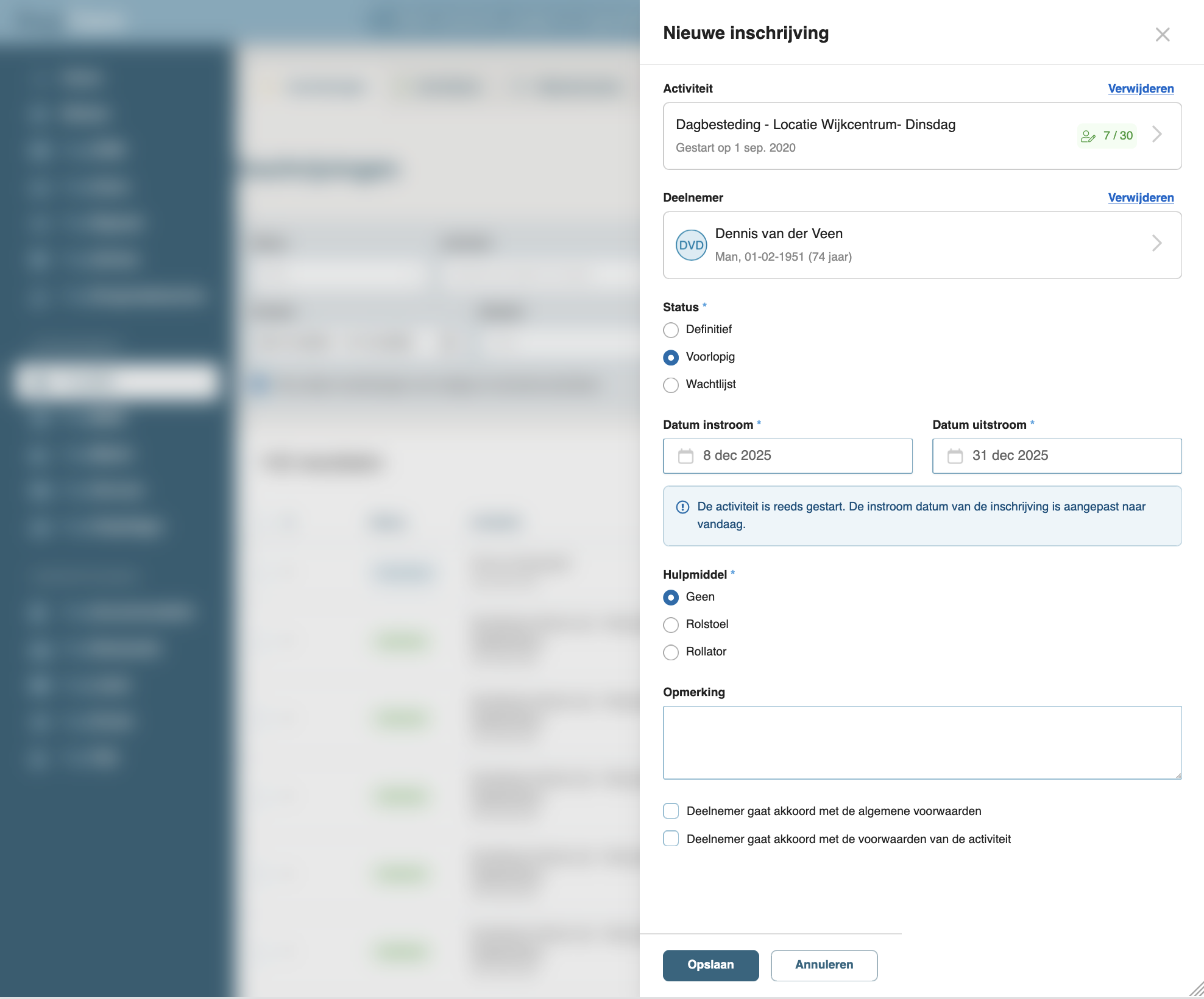Select Wachtlijst status option
The image size is (1204, 999).
pyautogui.click(x=671, y=385)
